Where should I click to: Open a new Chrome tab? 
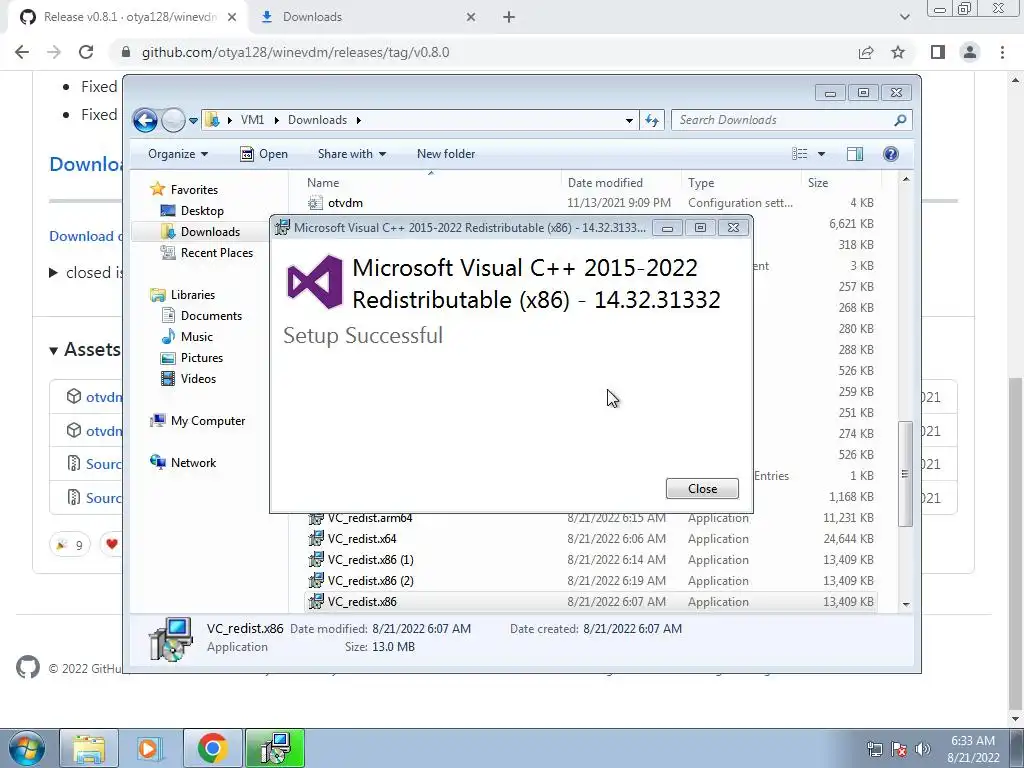(509, 17)
